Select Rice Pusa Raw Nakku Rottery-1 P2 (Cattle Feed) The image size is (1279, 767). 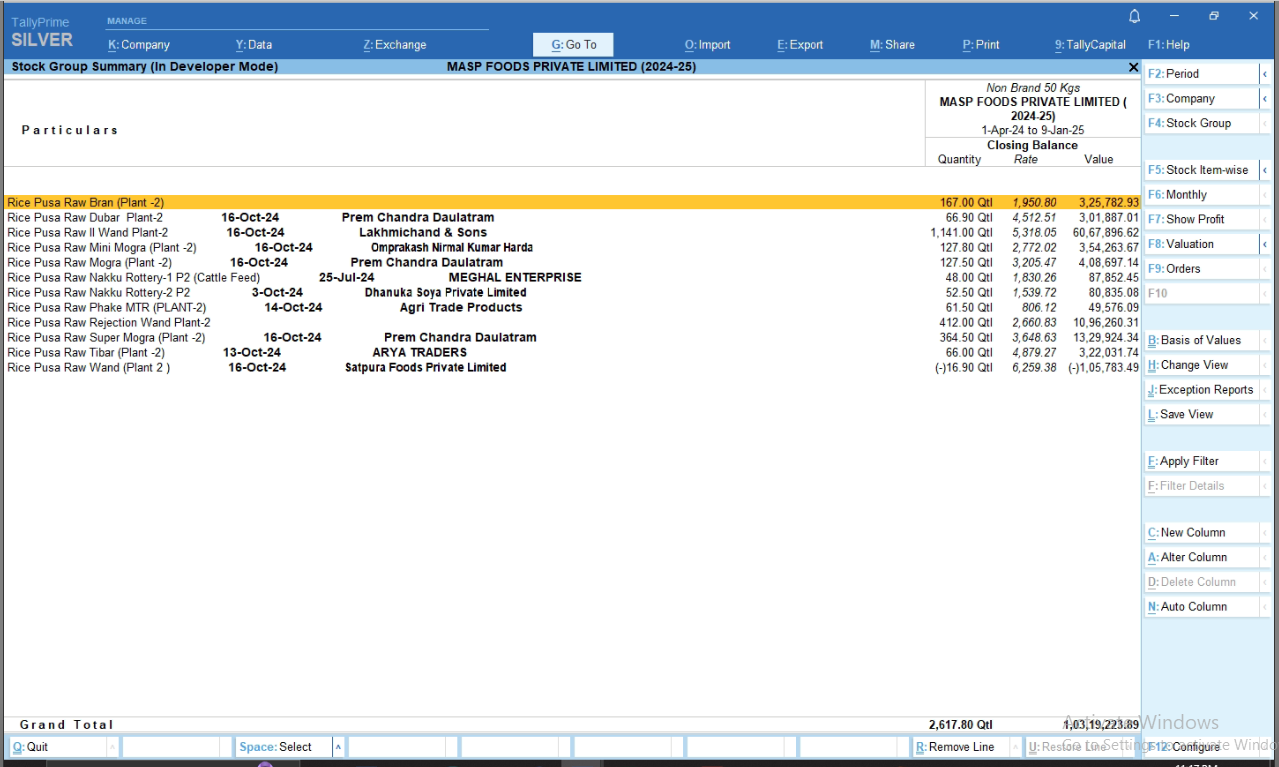[x=572, y=278]
